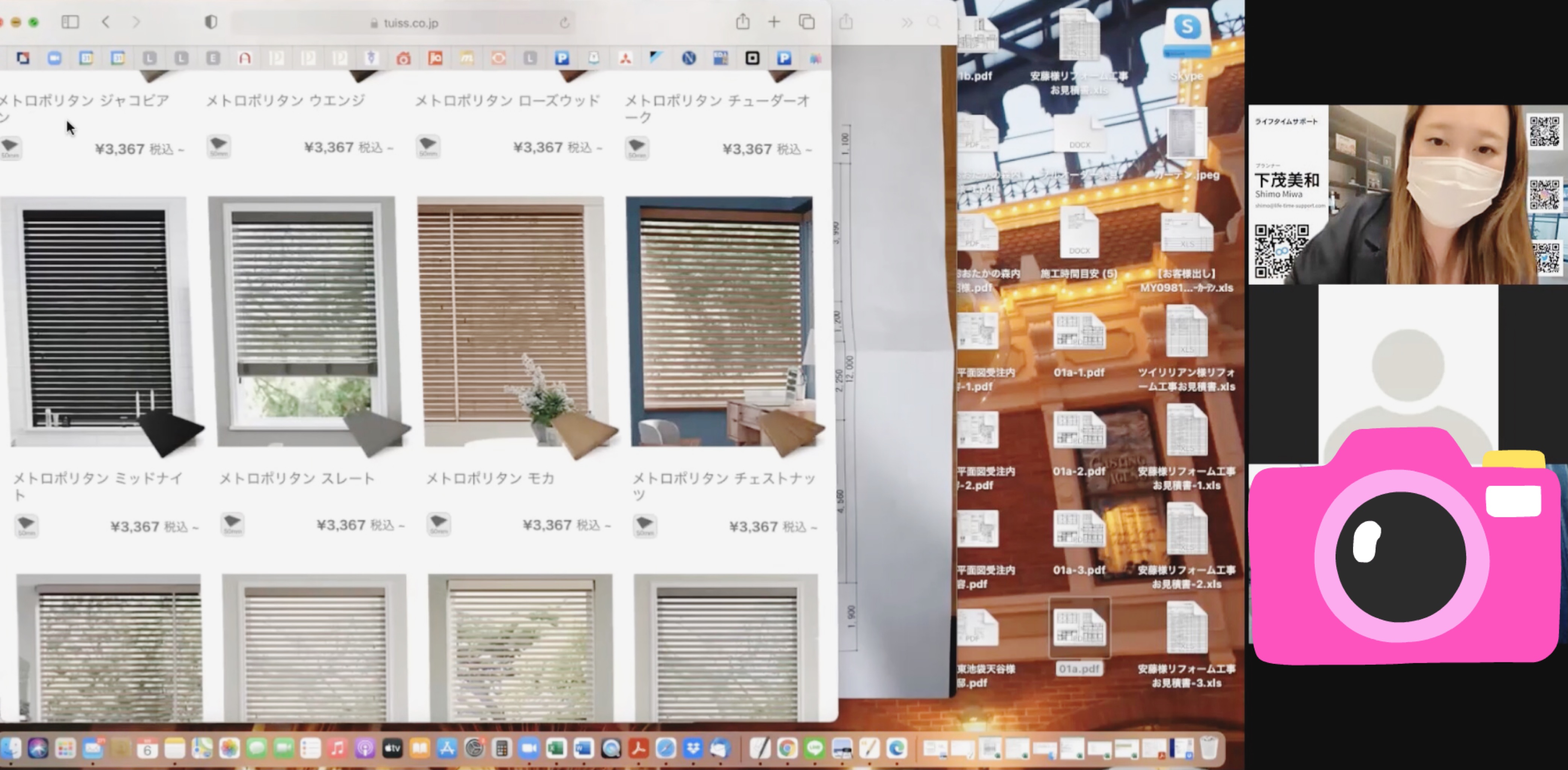Open Finder from the Dock

tap(11, 748)
